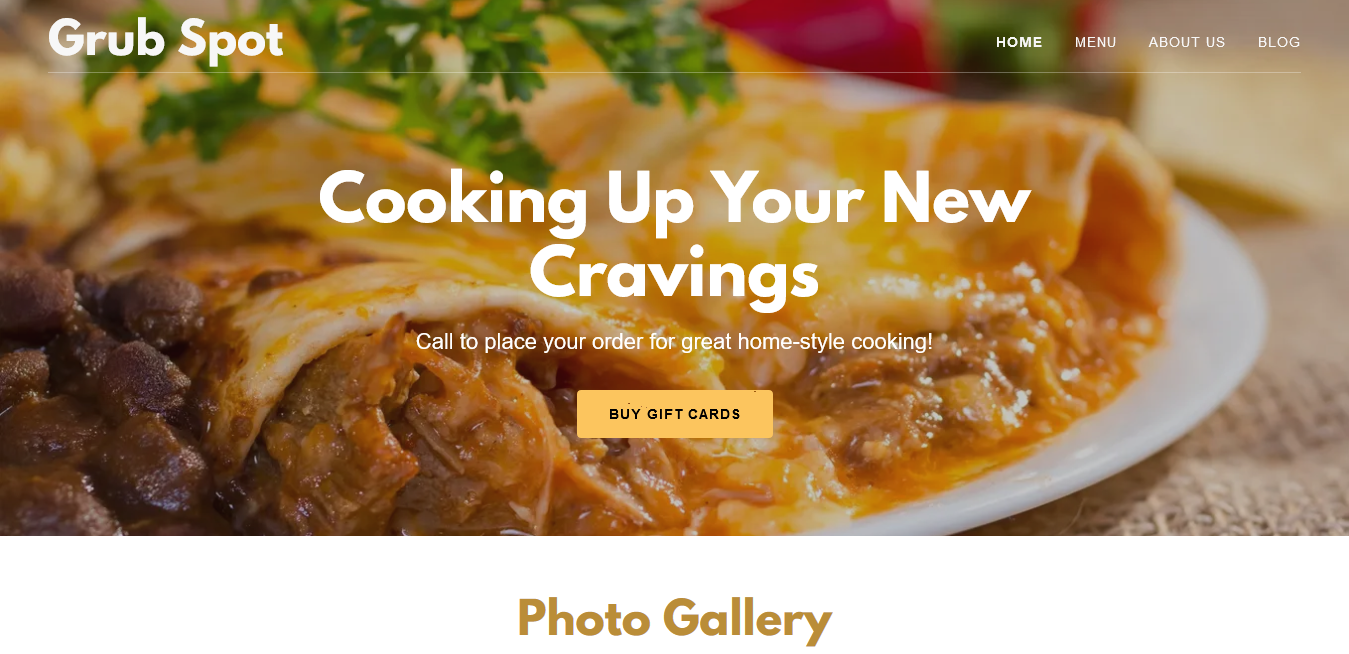Go to the MENU page
Image resolution: width=1349 pixels, height=654 pixels.
tap(1096, 42)
